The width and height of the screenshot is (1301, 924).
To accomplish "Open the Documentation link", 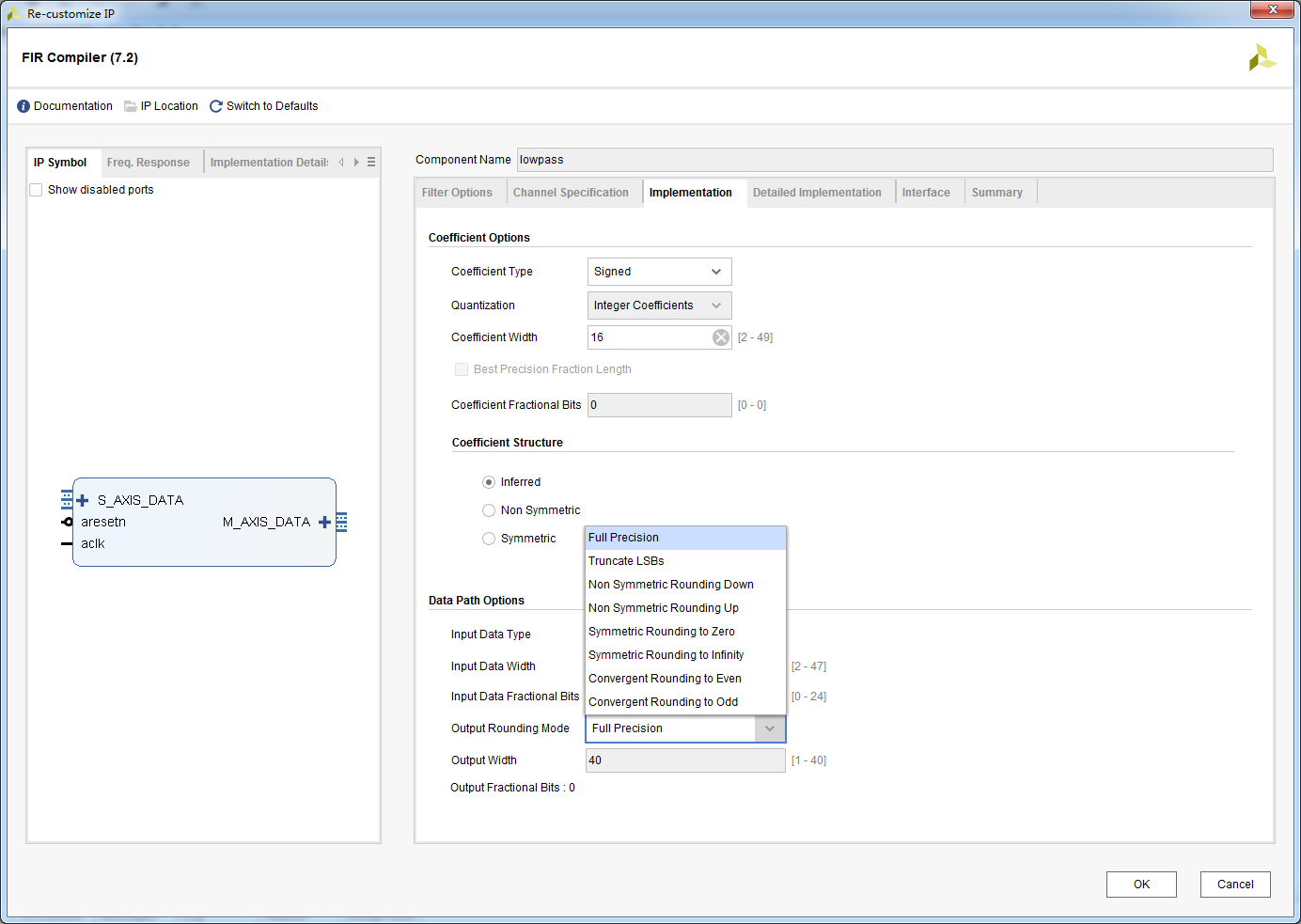I will [73, 106].
